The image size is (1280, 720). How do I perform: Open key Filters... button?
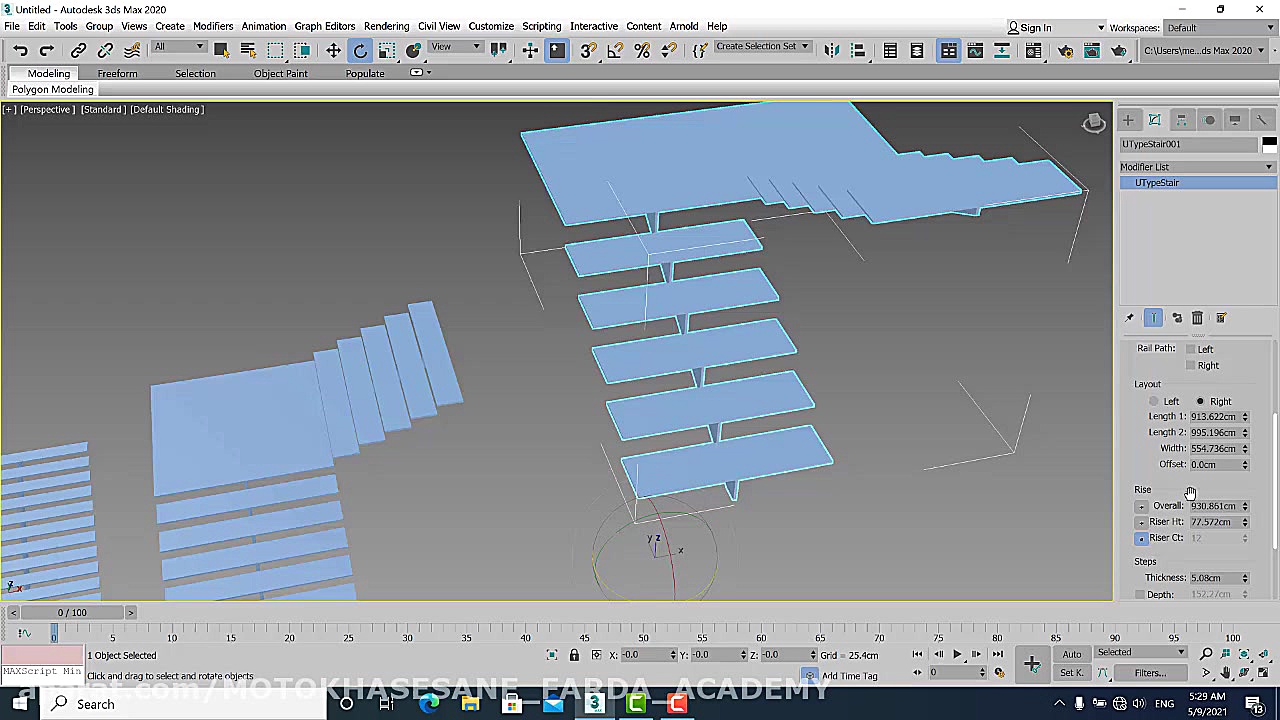click(x=1149, y=673)
